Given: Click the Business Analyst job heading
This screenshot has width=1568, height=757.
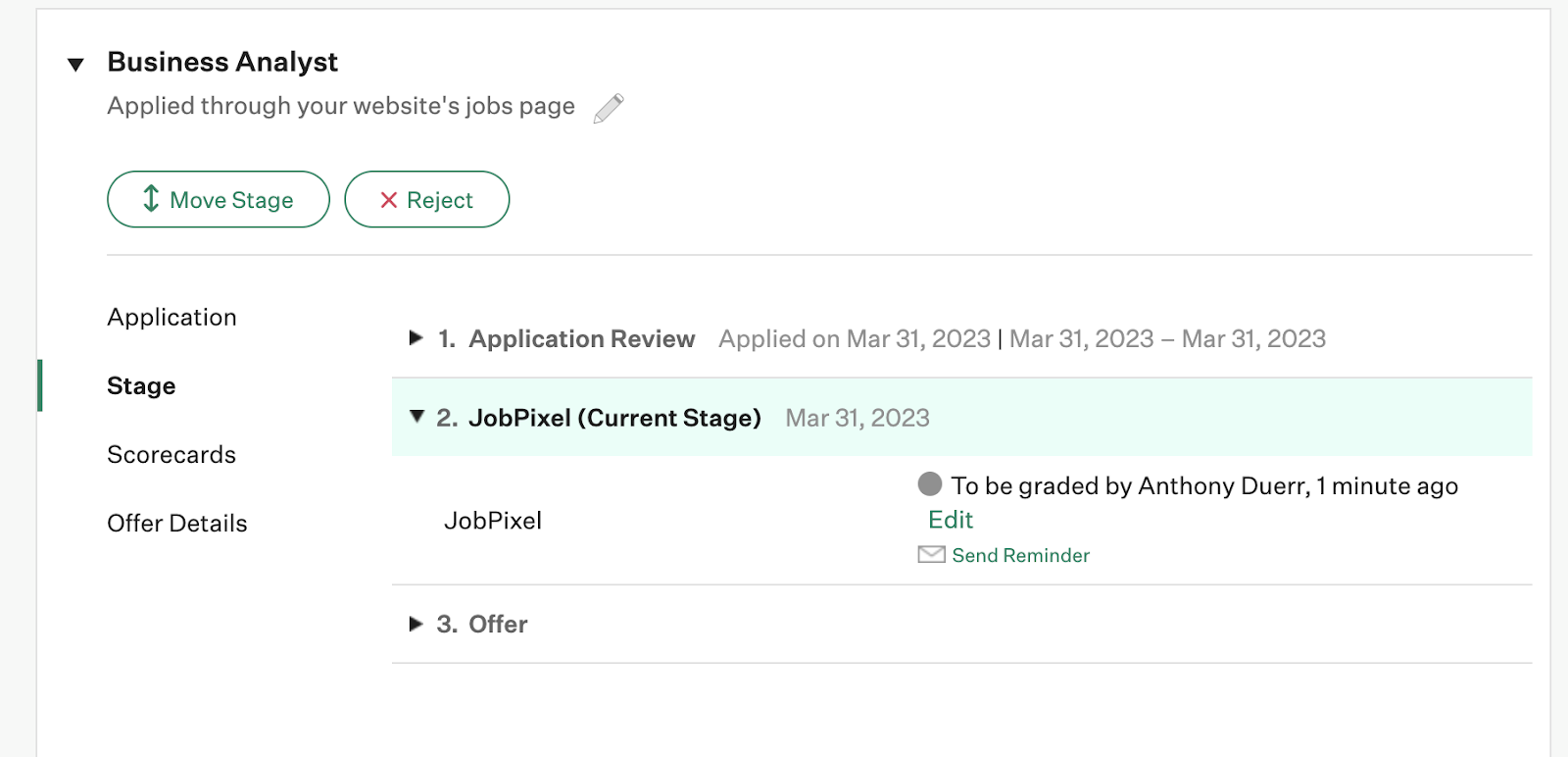Looking at the screenshot, I should coord(222,62).
